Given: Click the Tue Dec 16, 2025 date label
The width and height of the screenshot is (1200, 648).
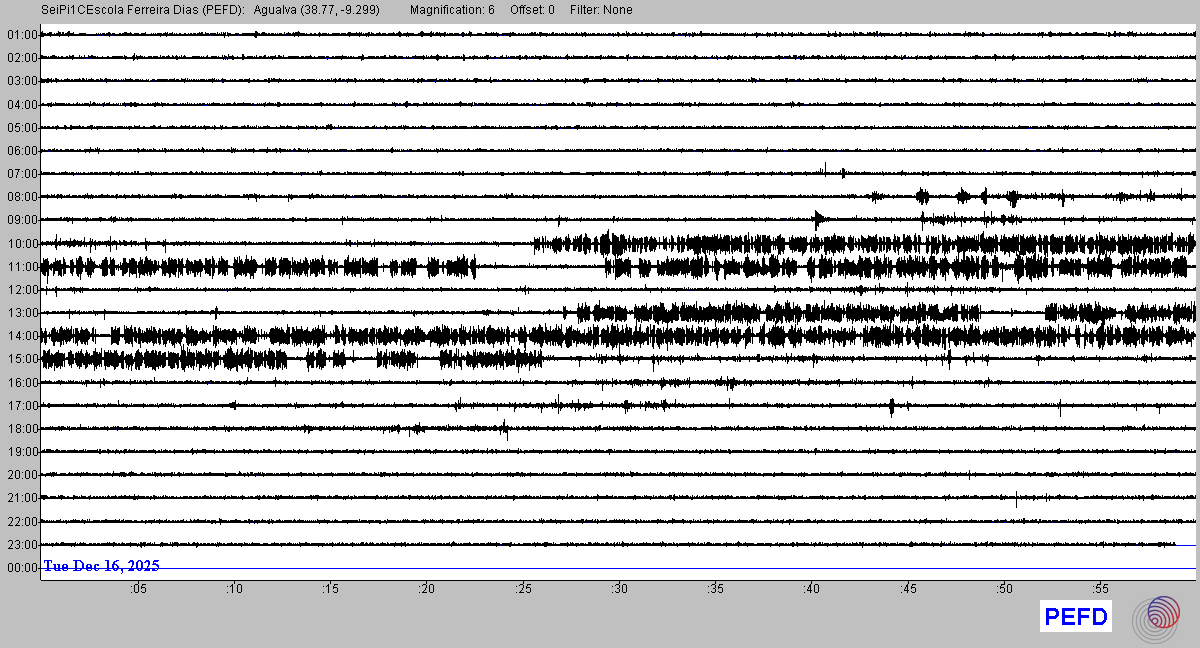Looking at the screenshot, I should click(x=101, y=566).
